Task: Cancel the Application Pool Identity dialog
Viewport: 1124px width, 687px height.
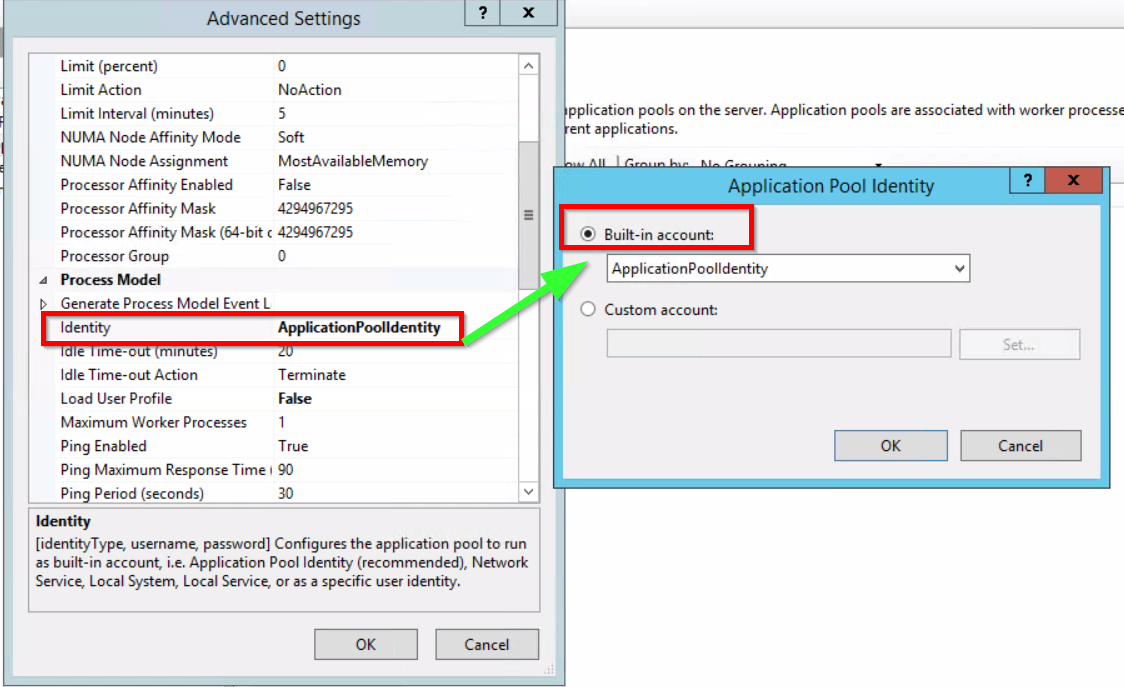Action: coord(1020,445)
